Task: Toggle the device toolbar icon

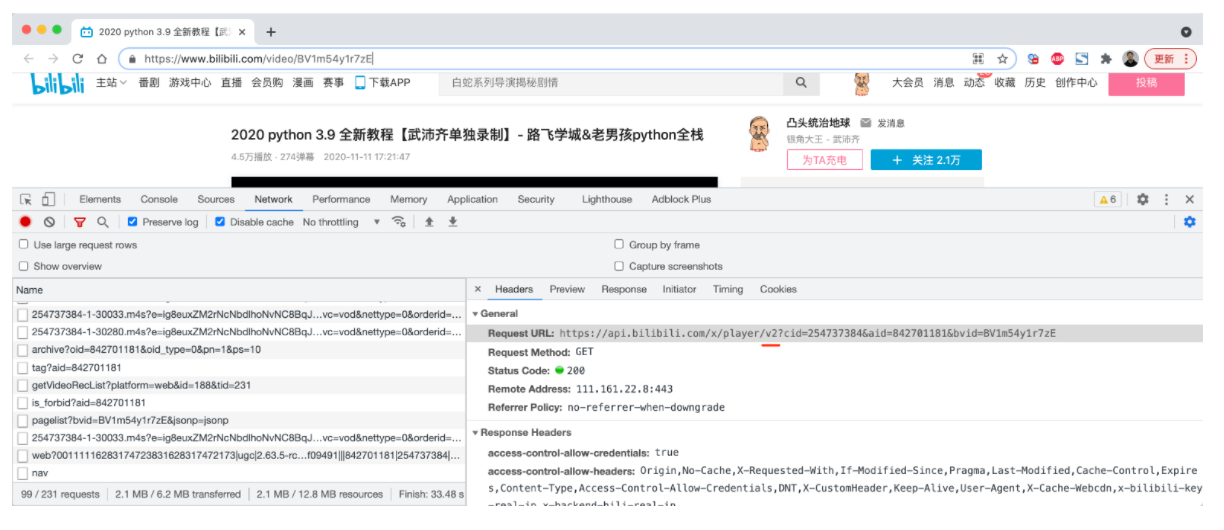Action: (48, 199)
